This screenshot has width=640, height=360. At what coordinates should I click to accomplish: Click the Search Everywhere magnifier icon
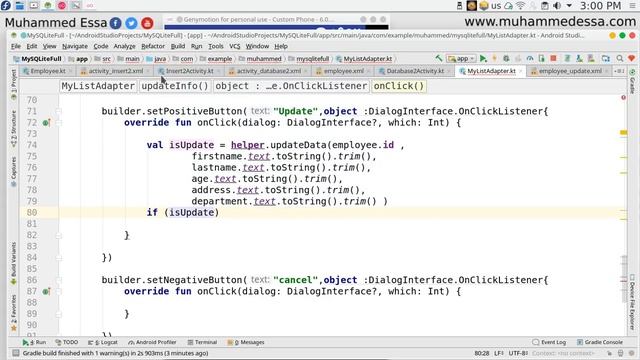click(x=620, y=58)
